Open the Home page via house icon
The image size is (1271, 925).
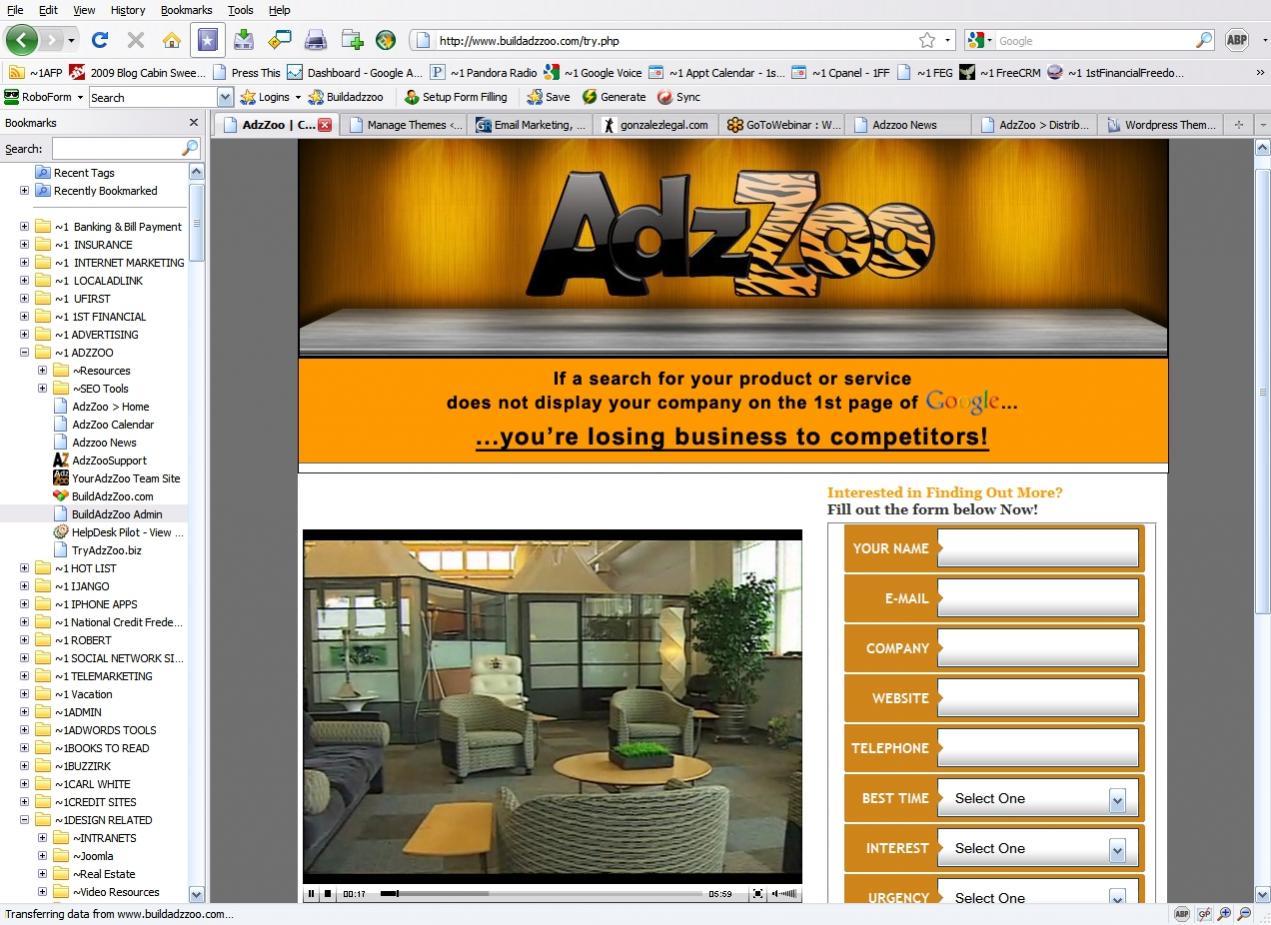click(172, 40)
